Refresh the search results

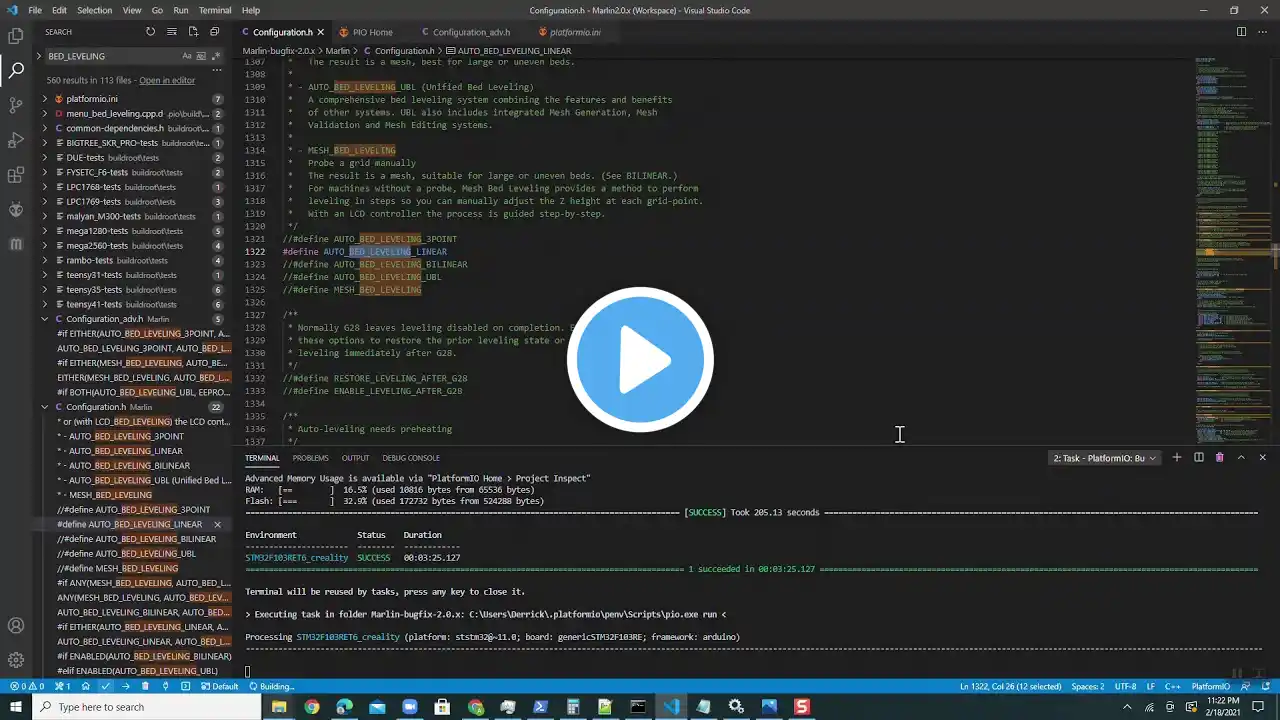[150, 32]
